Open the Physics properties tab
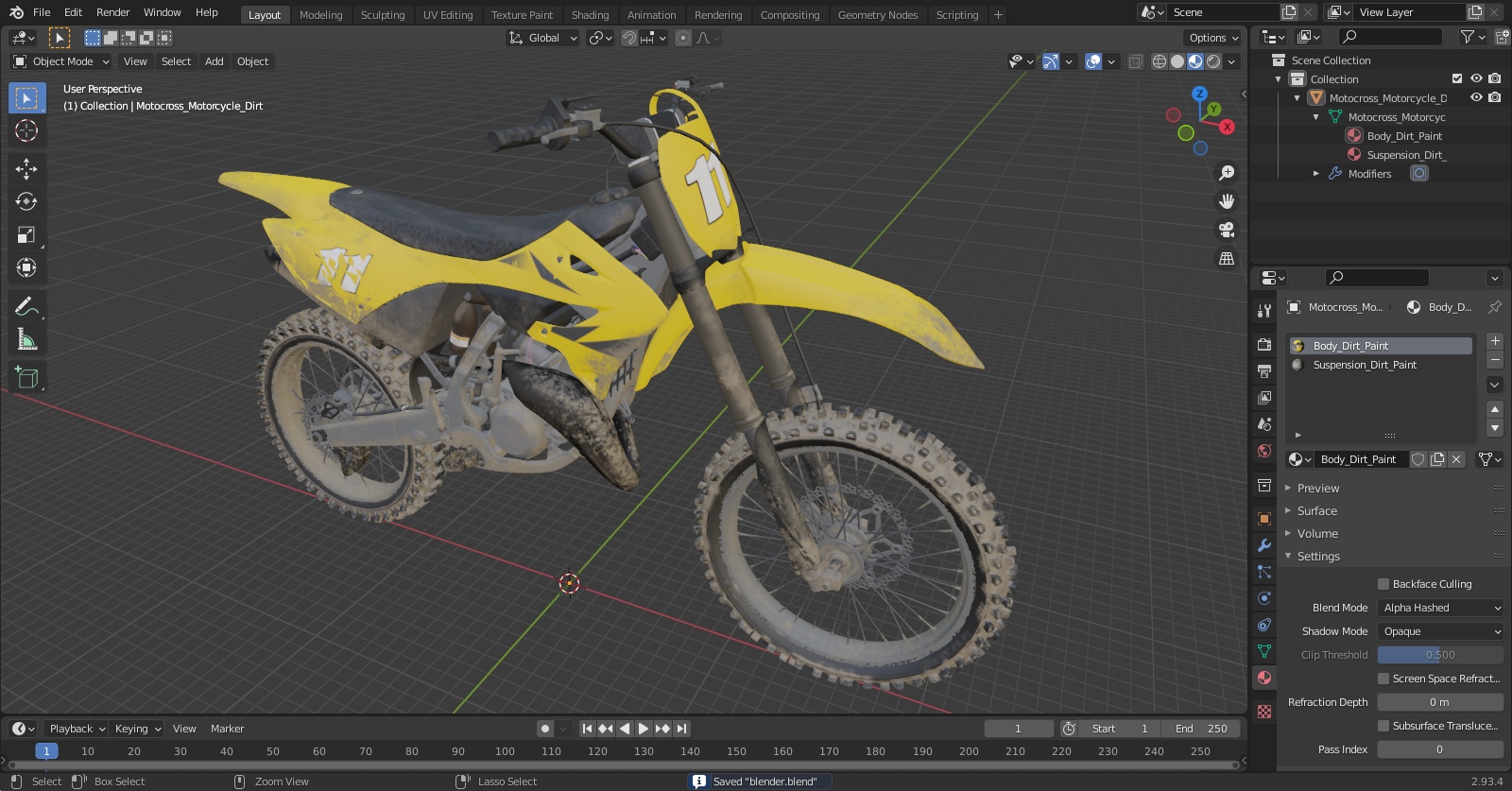The height and width of the screenshot is (791, 1512). [1264, 598]
